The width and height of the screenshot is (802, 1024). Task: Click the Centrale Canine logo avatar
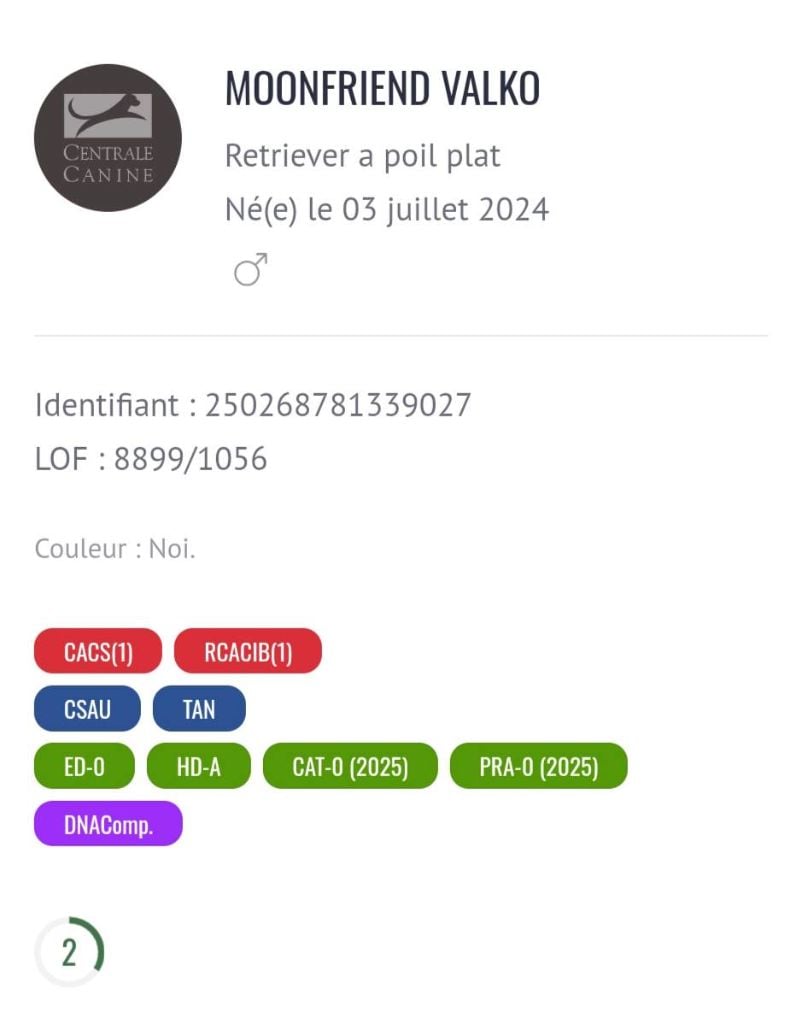click(108, 138)
